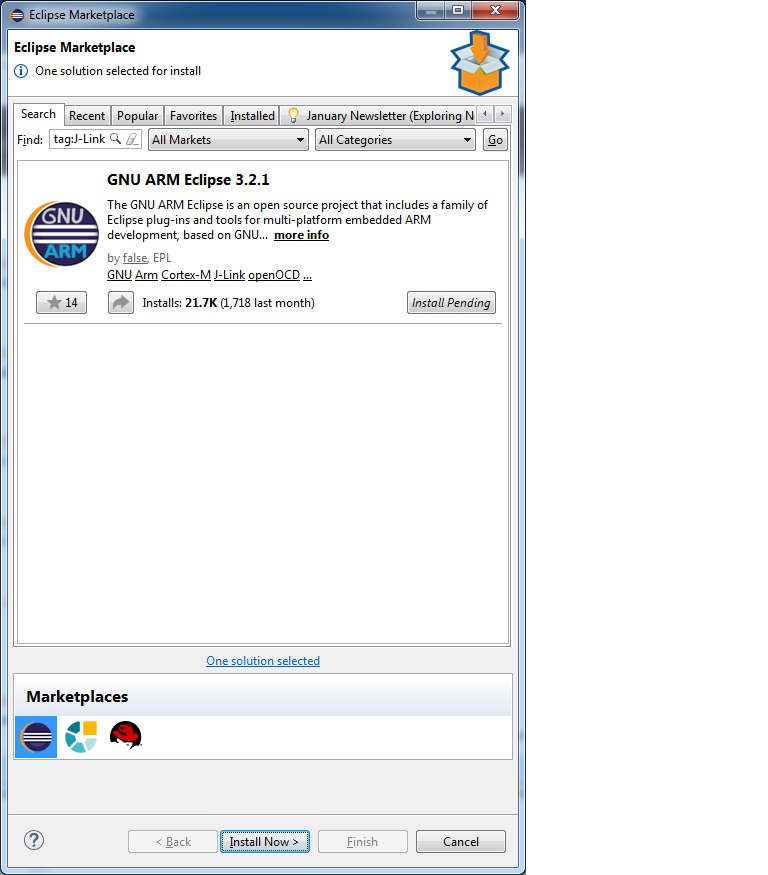Switch to the Popular tab
The width and height of the screenshot is (768, 875).
point(137,116)
